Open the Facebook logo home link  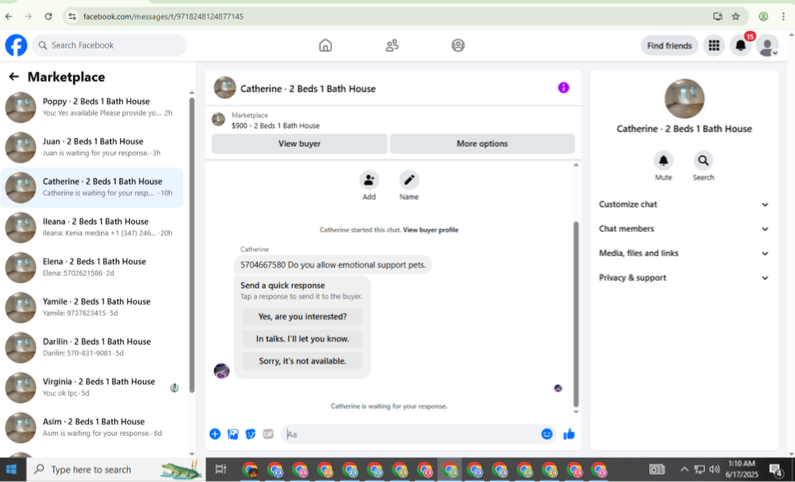[x=16, y=45]
